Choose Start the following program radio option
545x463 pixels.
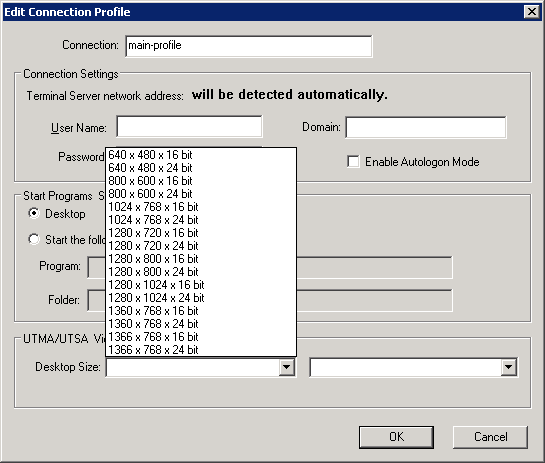pyautogui.click(x=34, y=239)
